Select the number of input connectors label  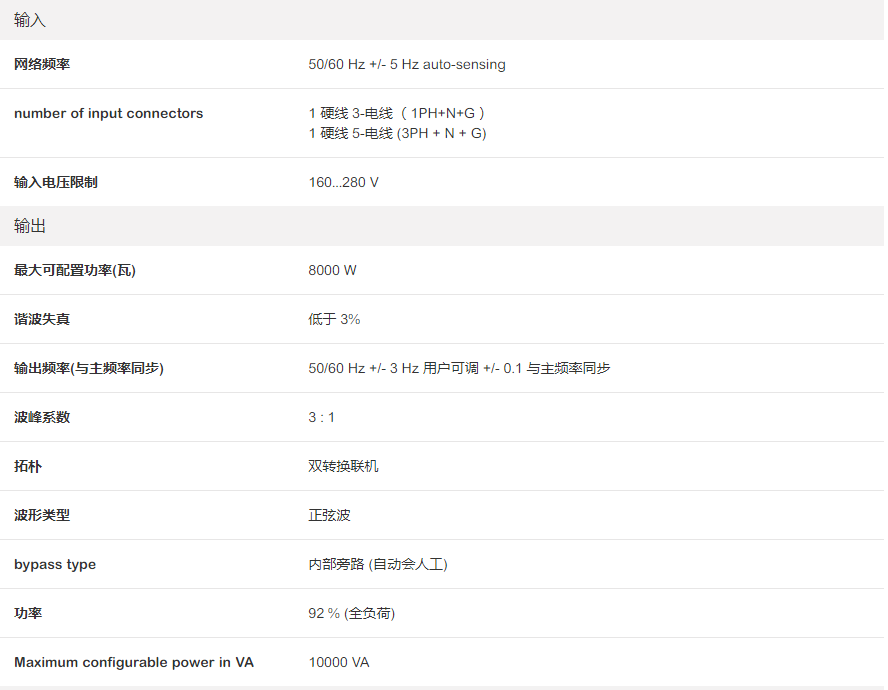(108, 114)
